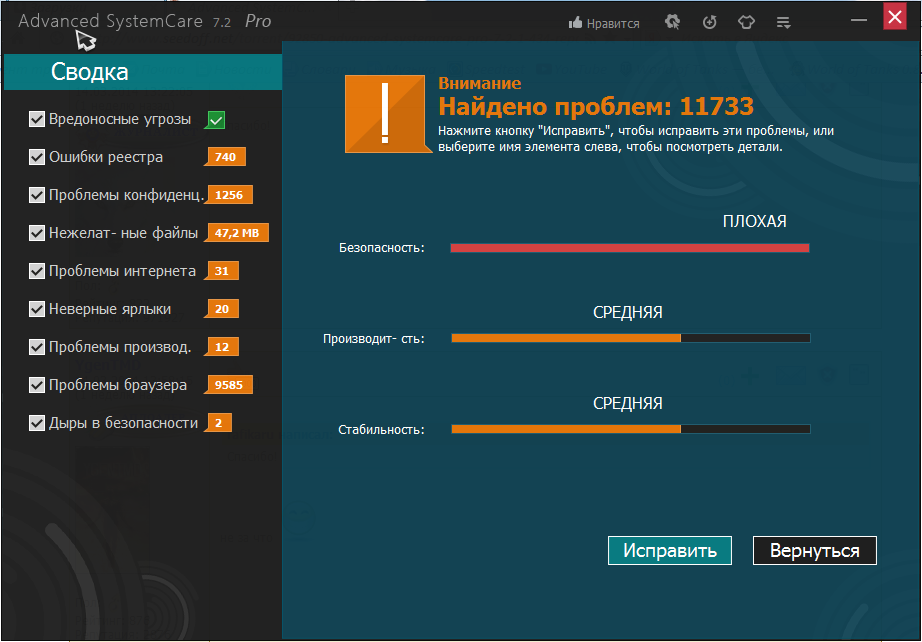Open Неверные ярлыки details

click(110, 309)
